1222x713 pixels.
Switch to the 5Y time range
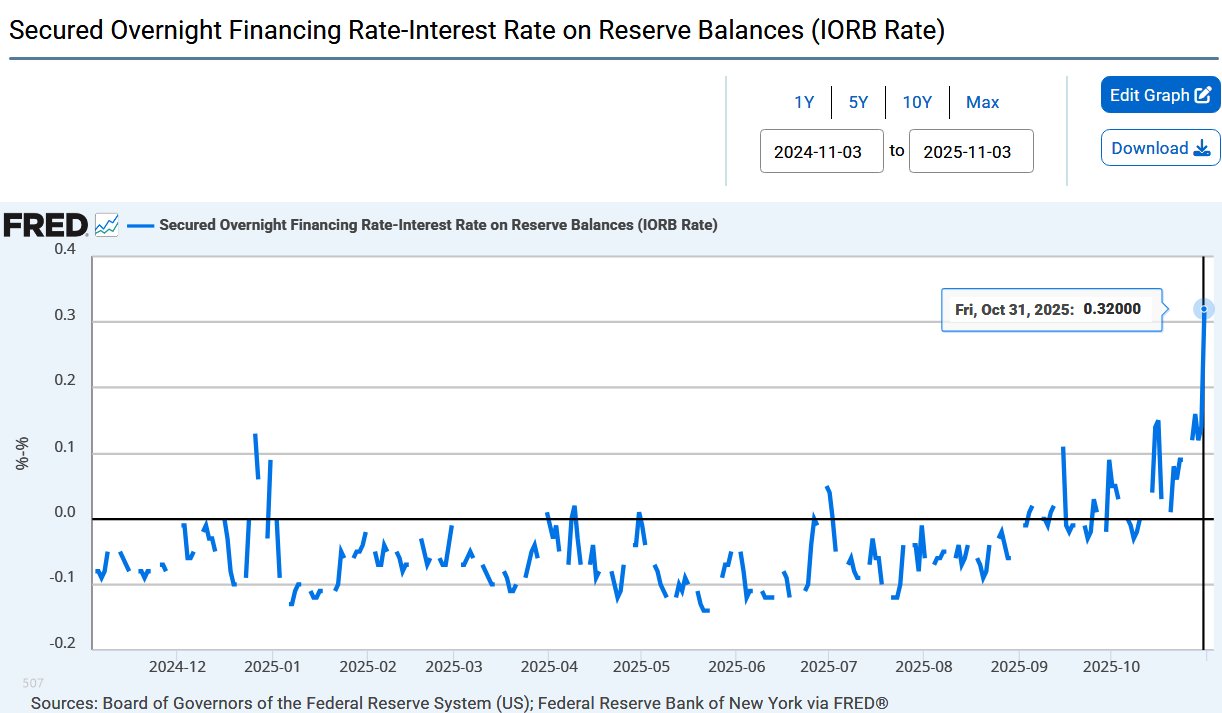coord(858,102)
